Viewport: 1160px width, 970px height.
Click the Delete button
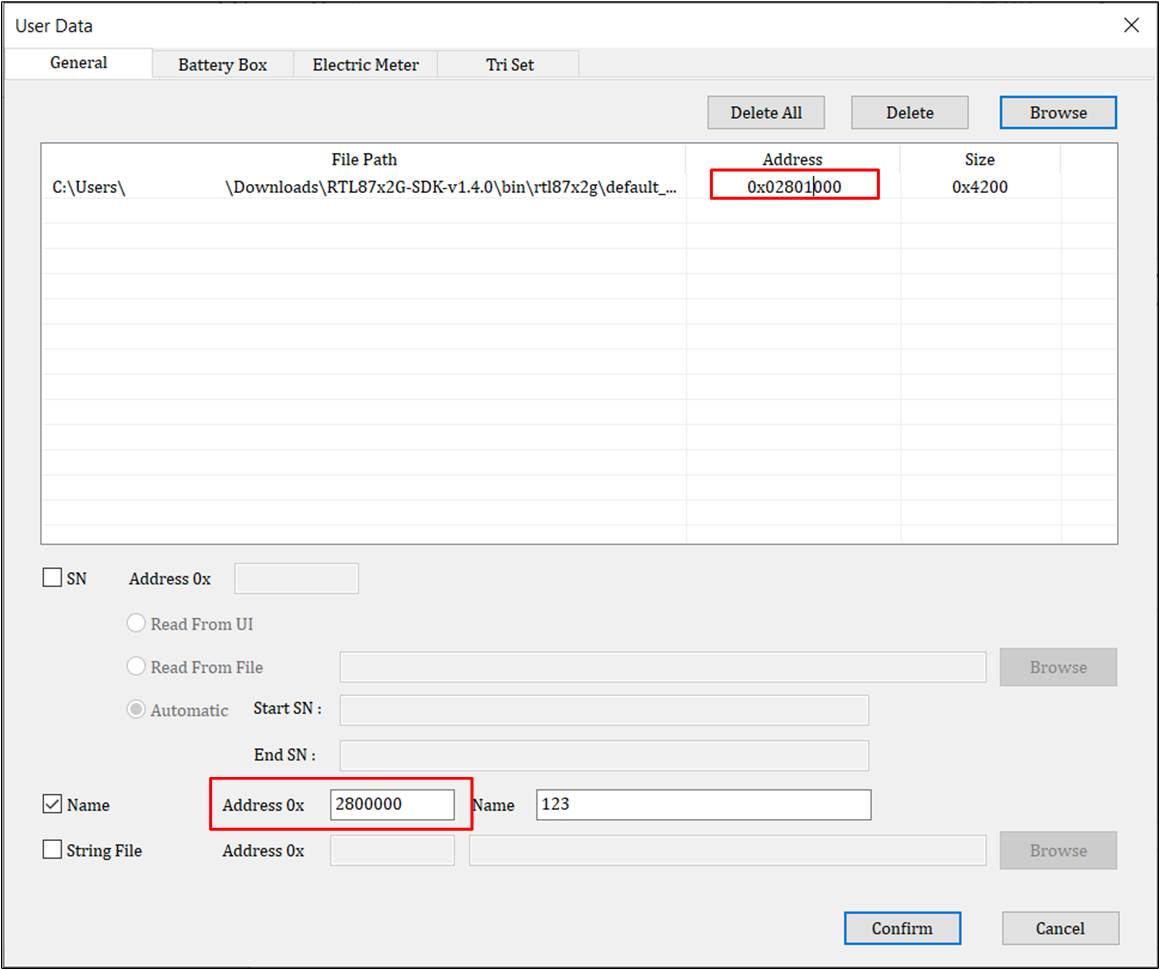(x=909, y=113)
